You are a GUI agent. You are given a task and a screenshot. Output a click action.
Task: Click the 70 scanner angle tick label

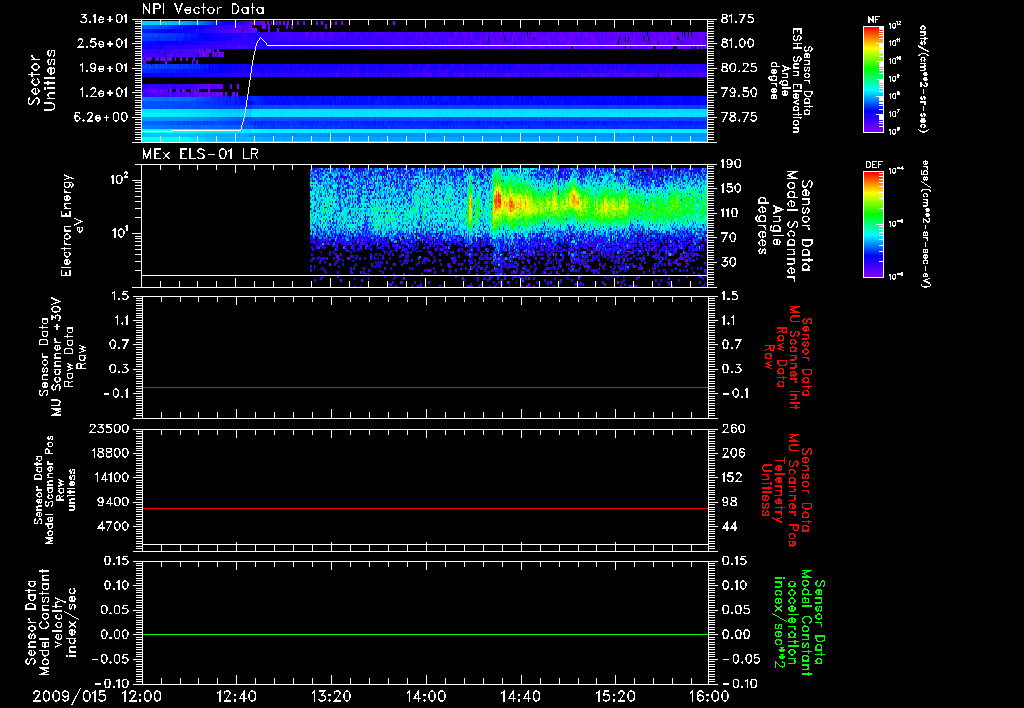pos(728,238)
